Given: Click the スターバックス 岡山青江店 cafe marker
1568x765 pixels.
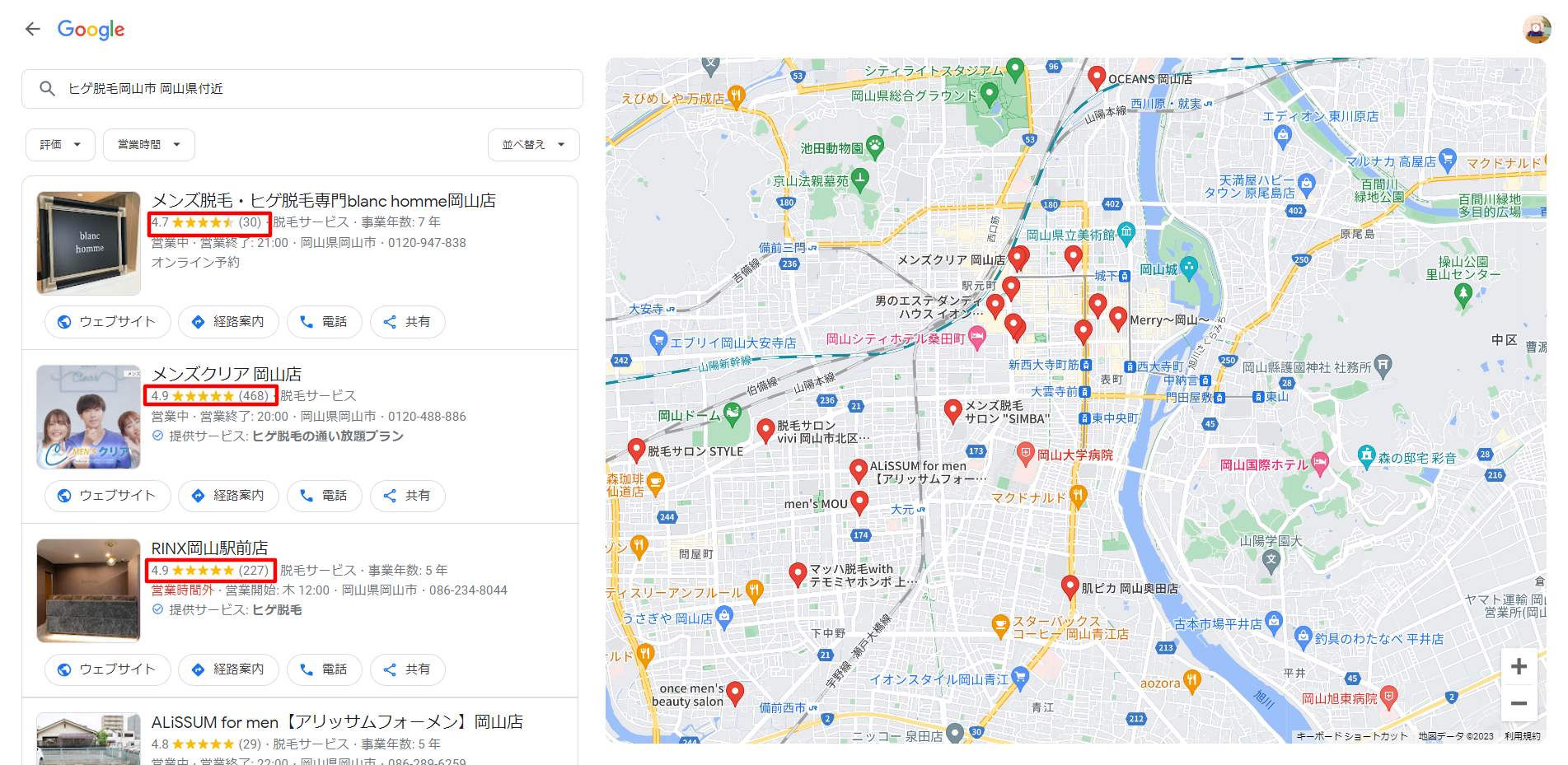Looking at the screenshot, I should tap(1000, 625).
